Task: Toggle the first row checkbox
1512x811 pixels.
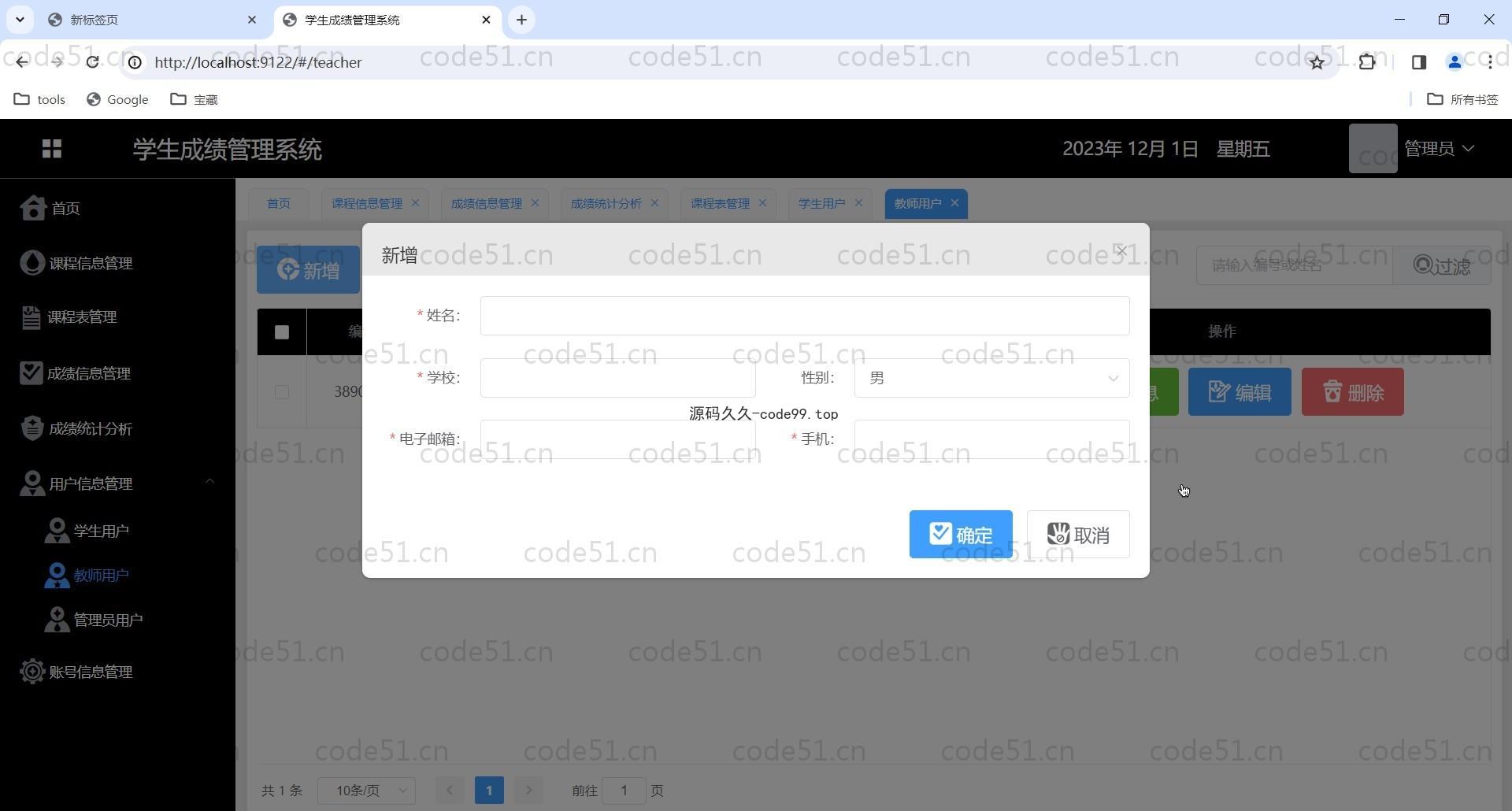Action: (281, 392)
